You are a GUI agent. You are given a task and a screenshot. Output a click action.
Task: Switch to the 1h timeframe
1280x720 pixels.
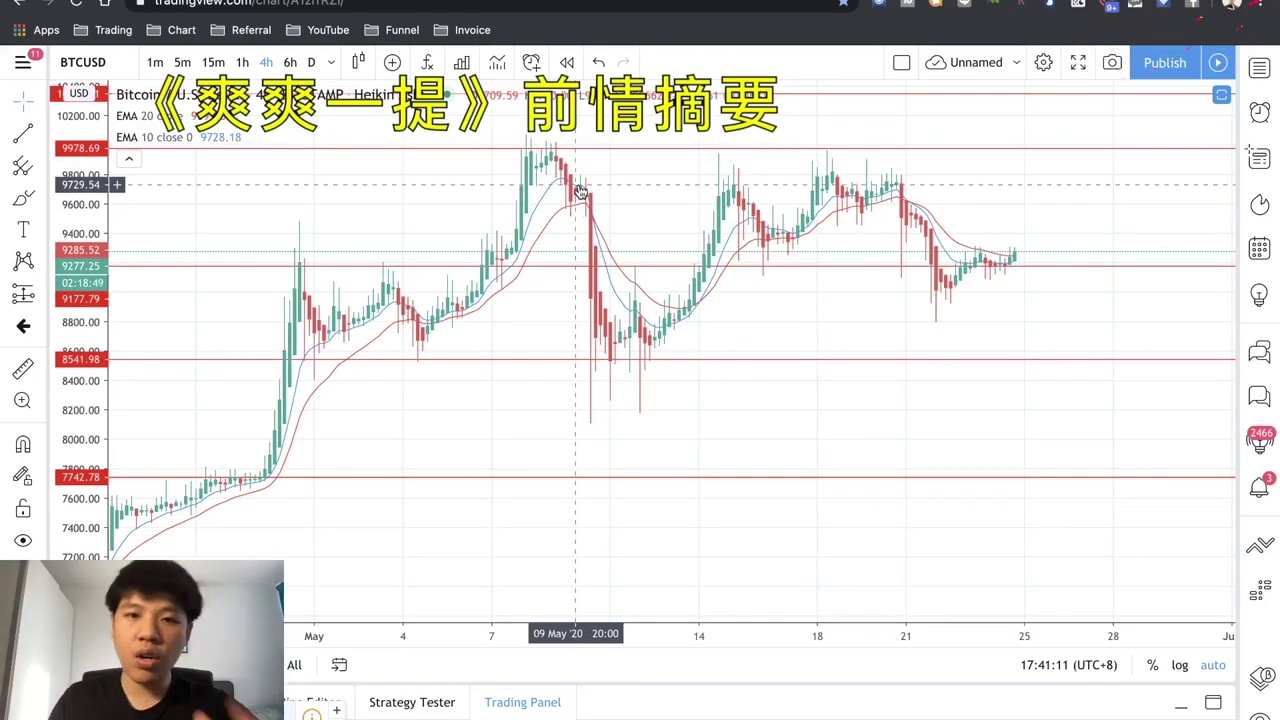tap(242, 63)
